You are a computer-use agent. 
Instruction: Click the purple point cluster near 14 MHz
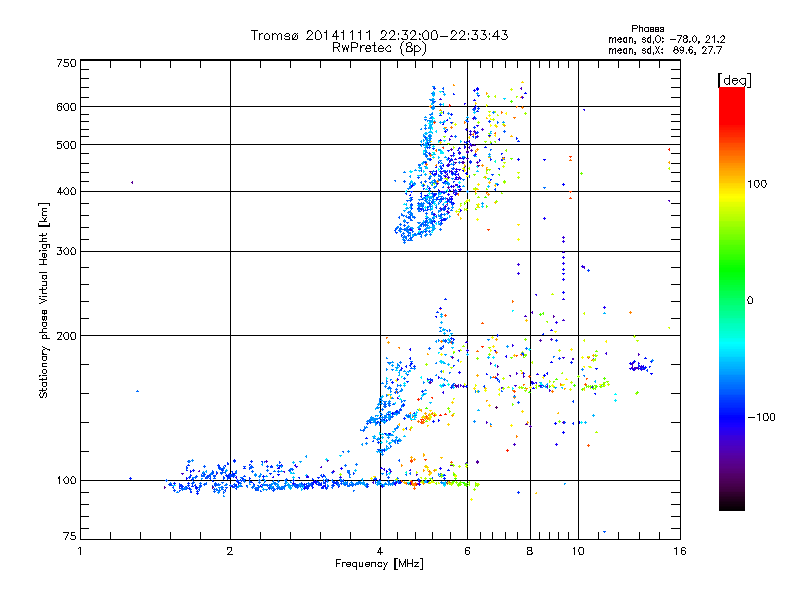[640, 365]
